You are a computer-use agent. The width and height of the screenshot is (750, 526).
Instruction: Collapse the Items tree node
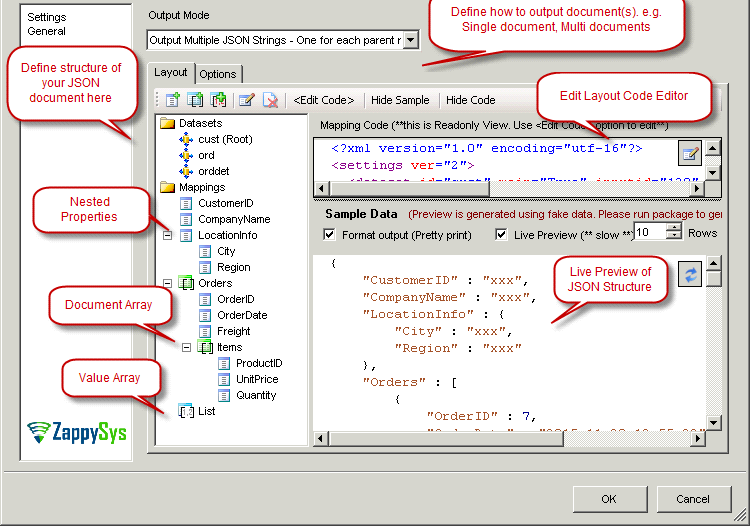(187, 347)
